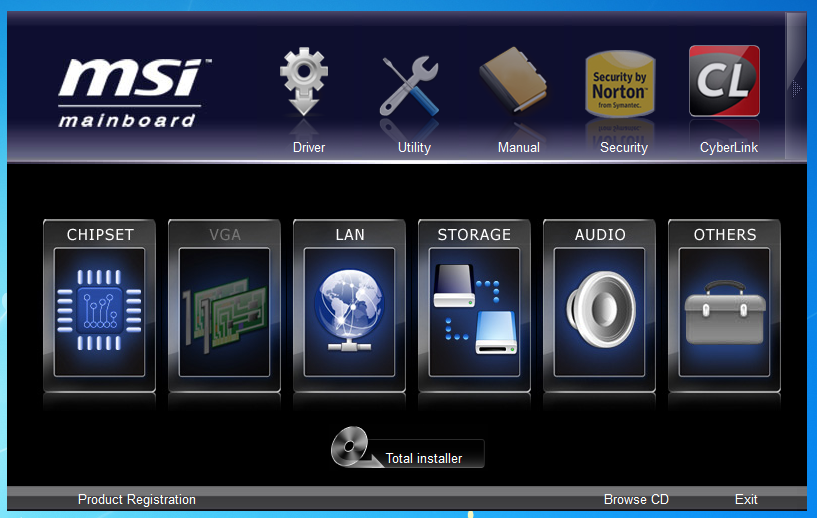Select the STORAGE drives card
Image resolution: width=817 pixels, height=518 pixels.
475,306
